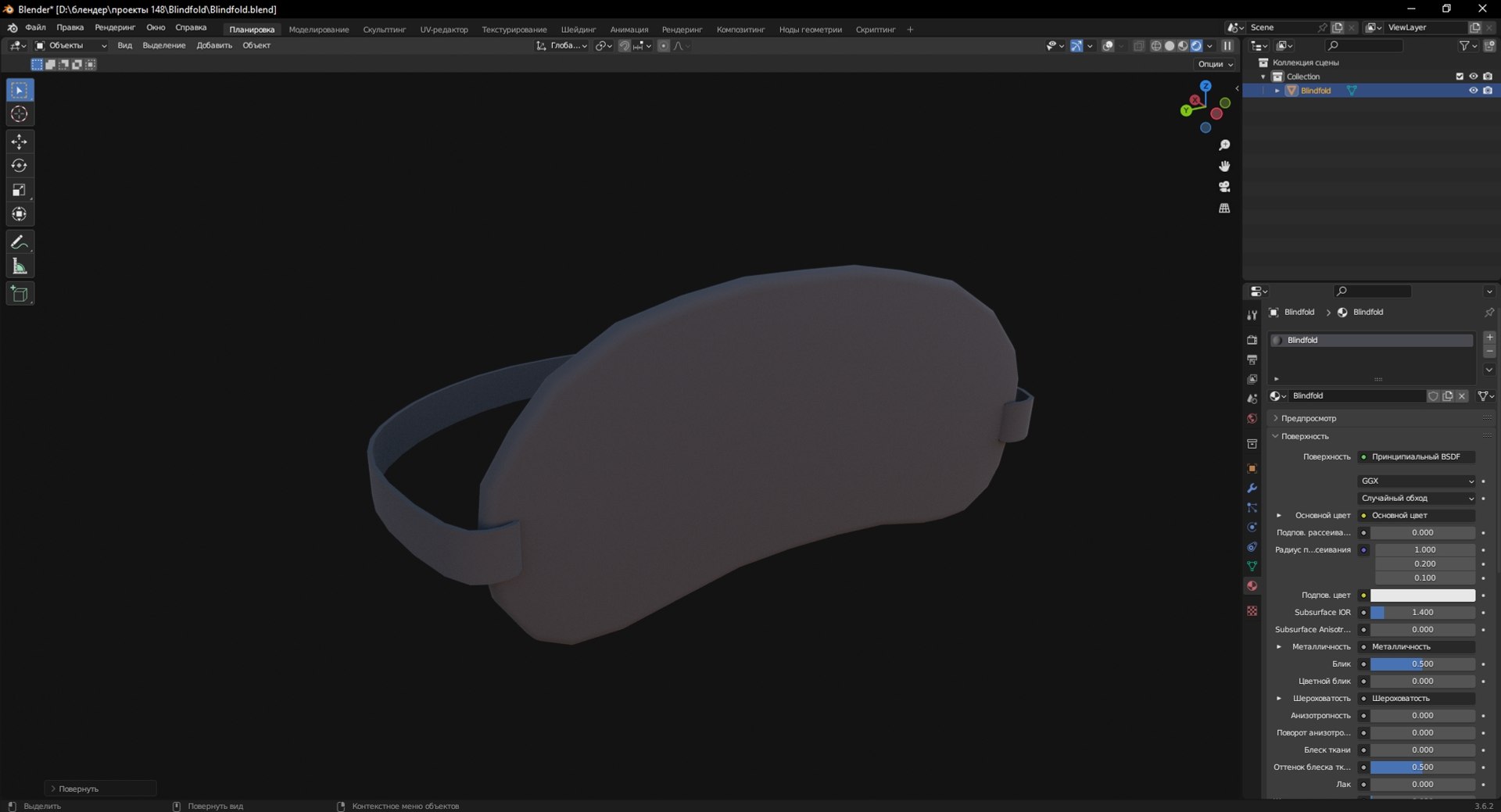Open Texture properties checker icon
This screenshot has width=1501, height=812.
pos(1252,610)
